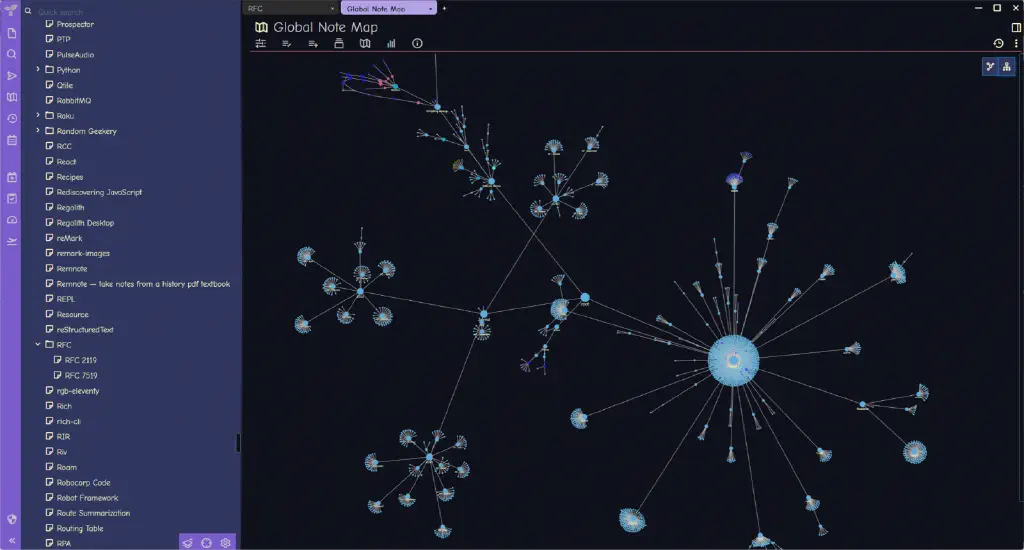Open the note map launcher icon
The width and height of the screenshot is (1024, 550).
tap(12, 97)
